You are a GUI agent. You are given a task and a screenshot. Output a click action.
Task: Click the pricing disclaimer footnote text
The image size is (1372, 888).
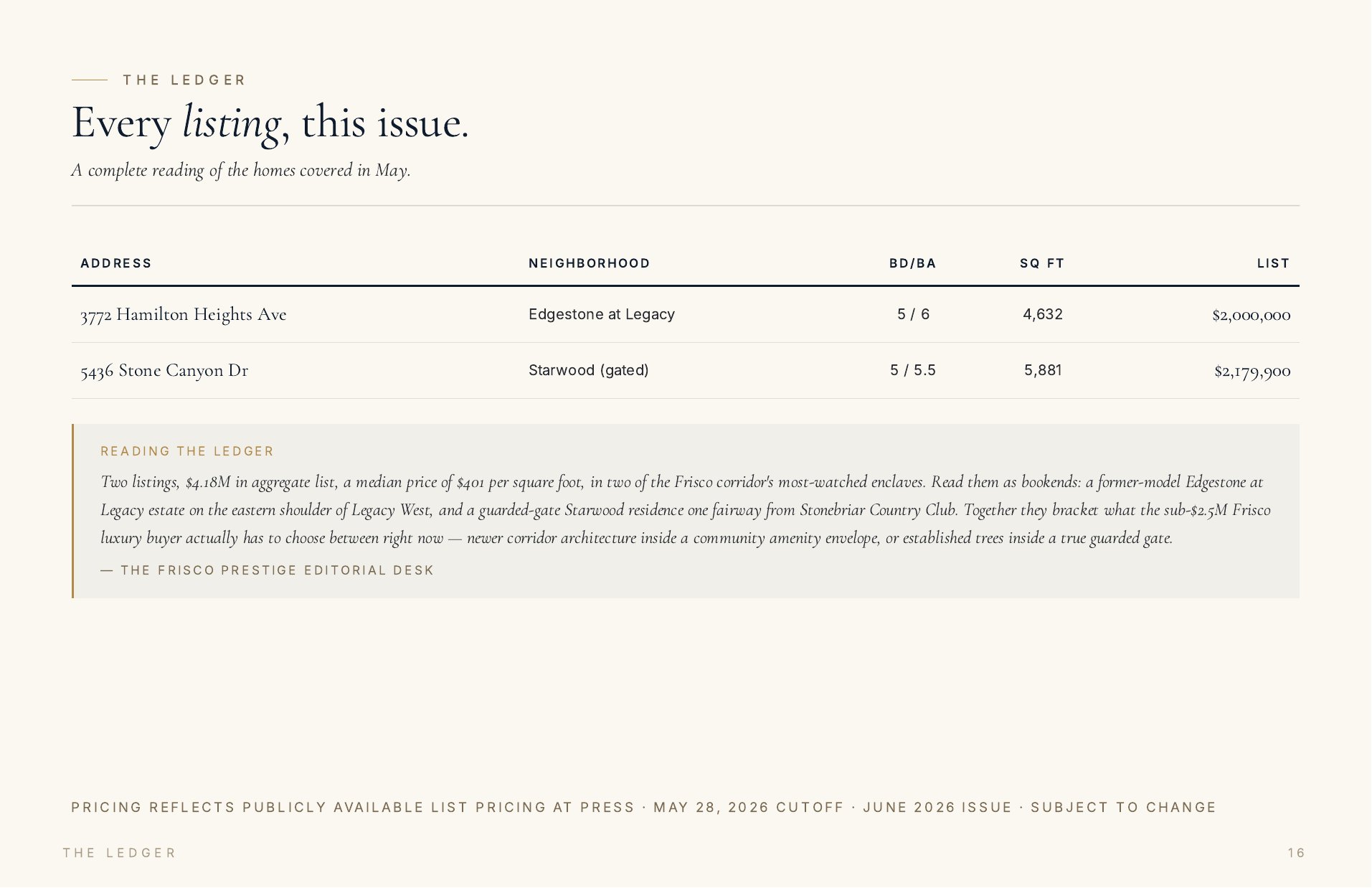643,807
